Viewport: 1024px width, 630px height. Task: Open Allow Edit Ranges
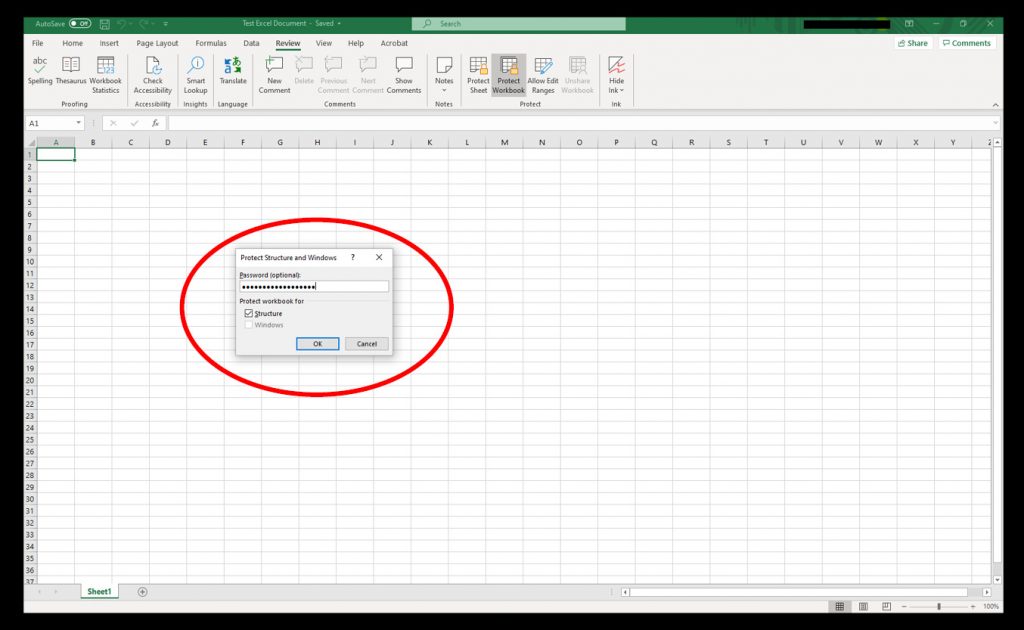(543, 71)
